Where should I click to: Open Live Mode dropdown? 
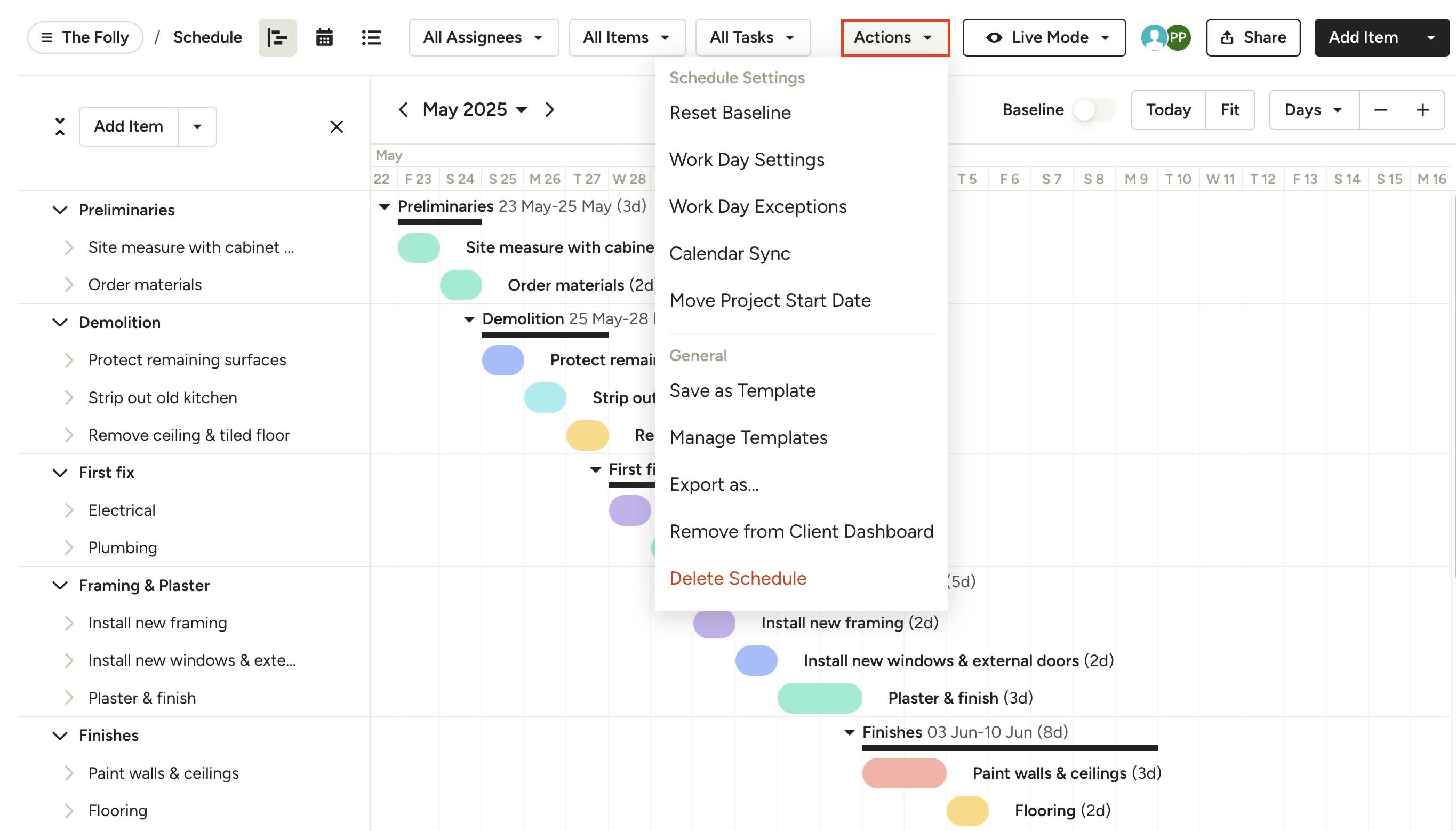1044,38
